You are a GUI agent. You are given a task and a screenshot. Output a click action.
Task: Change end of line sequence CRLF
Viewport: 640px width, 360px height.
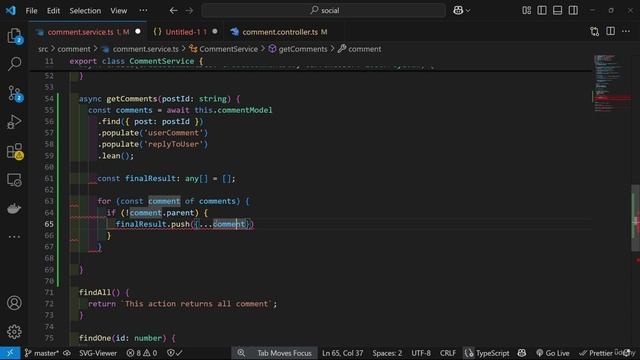[x=448, y=353]
